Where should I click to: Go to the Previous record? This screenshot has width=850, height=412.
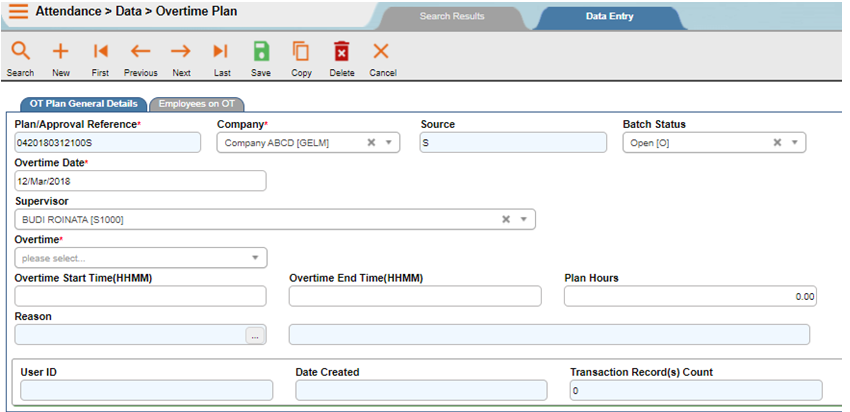tap(140, 52)
